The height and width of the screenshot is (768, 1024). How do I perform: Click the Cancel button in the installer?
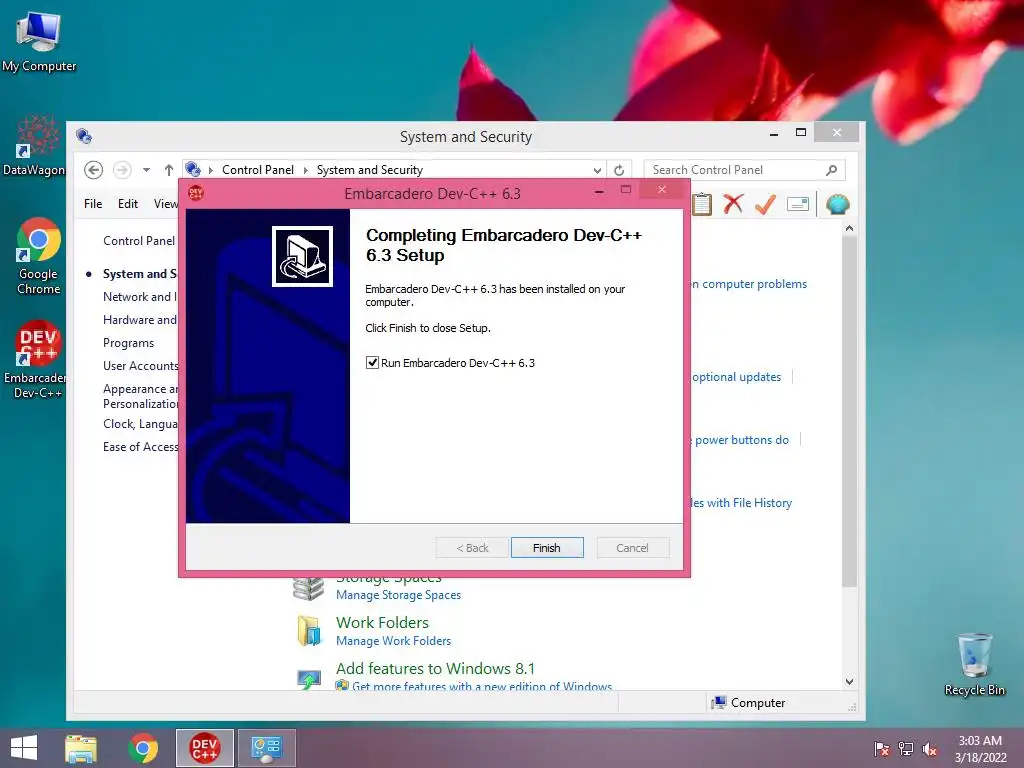632,548
